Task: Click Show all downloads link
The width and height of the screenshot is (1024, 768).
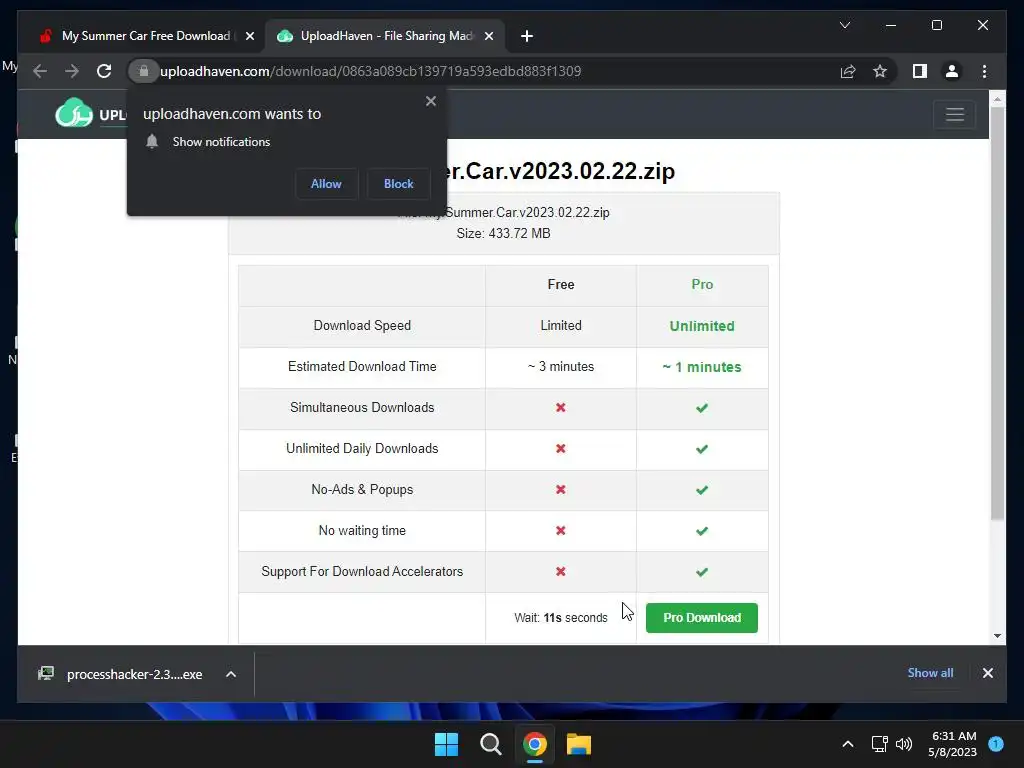Action: 930,673
